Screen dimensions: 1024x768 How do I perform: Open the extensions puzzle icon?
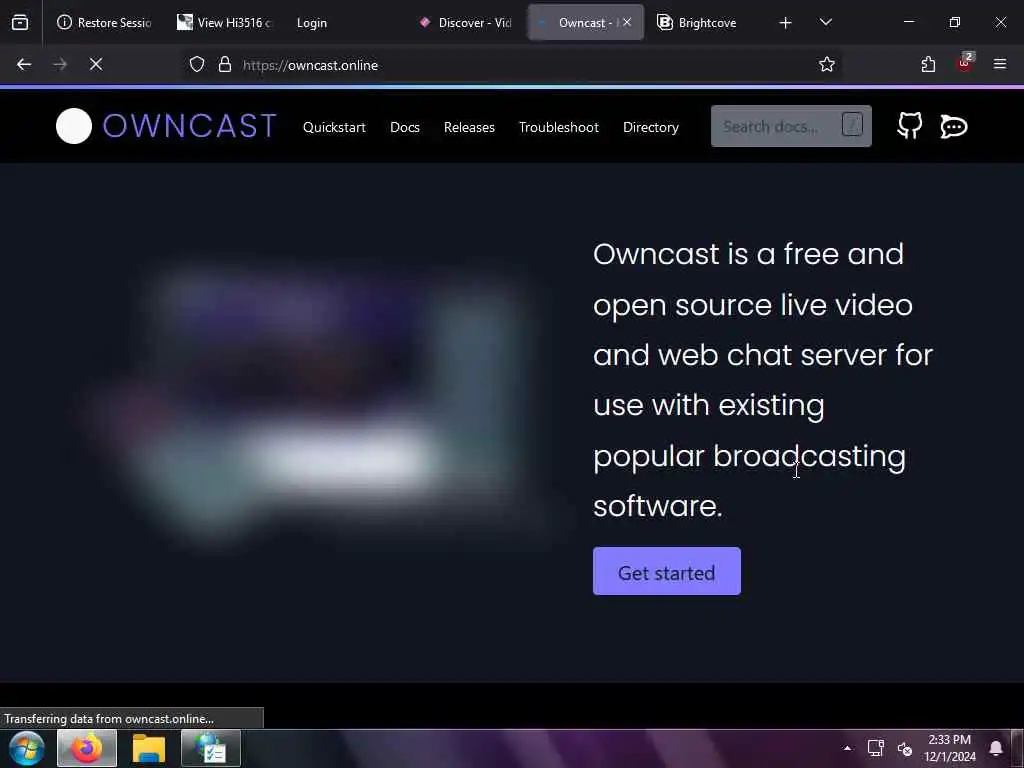[928, 64]
